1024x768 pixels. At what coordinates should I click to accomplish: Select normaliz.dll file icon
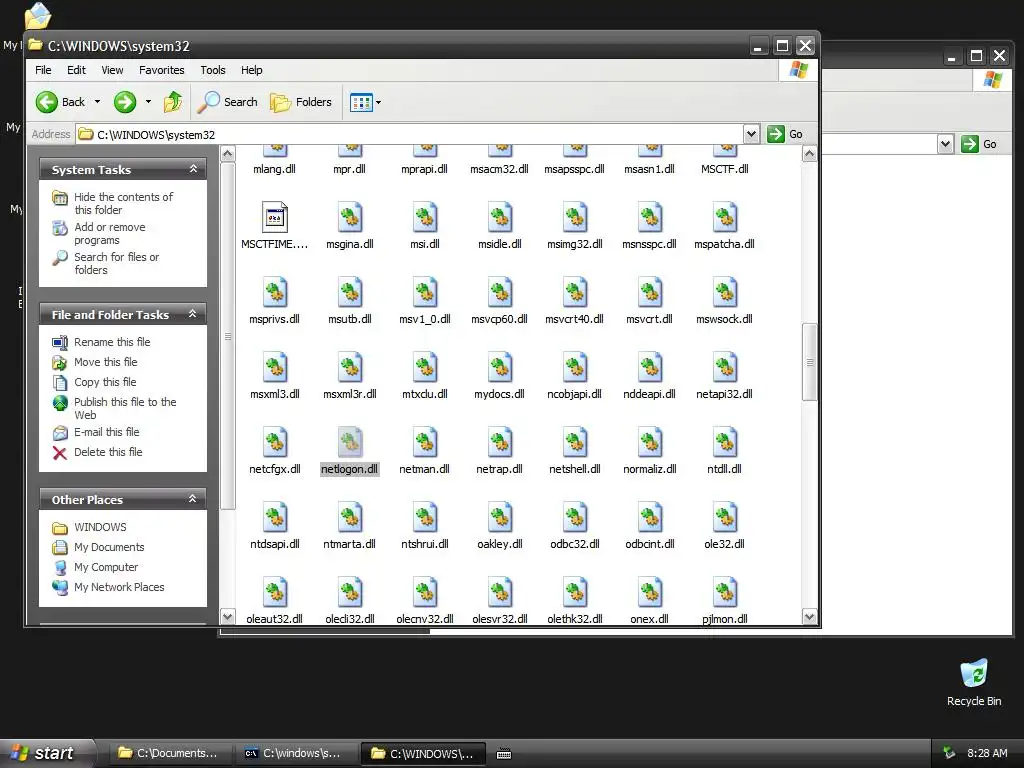tap(649, 443)
